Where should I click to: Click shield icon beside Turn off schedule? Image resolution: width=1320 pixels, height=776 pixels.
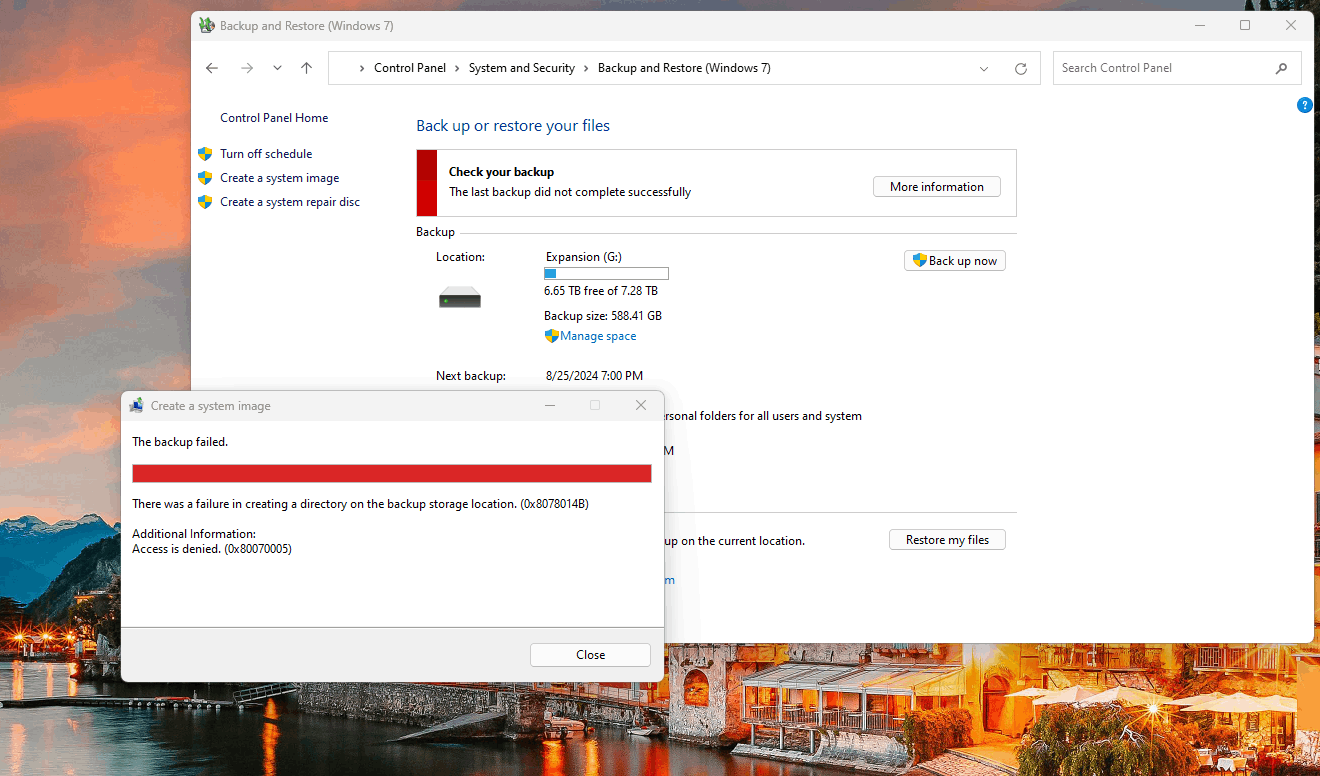click(x=205, y=154)
